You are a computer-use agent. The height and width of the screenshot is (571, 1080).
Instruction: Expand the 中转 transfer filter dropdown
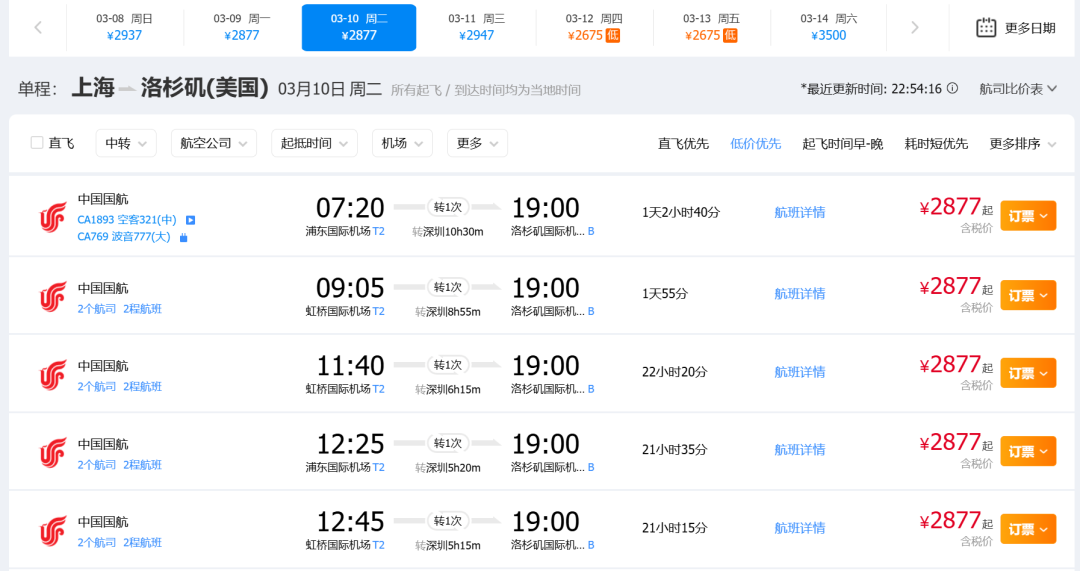click(x=126, y=143)
